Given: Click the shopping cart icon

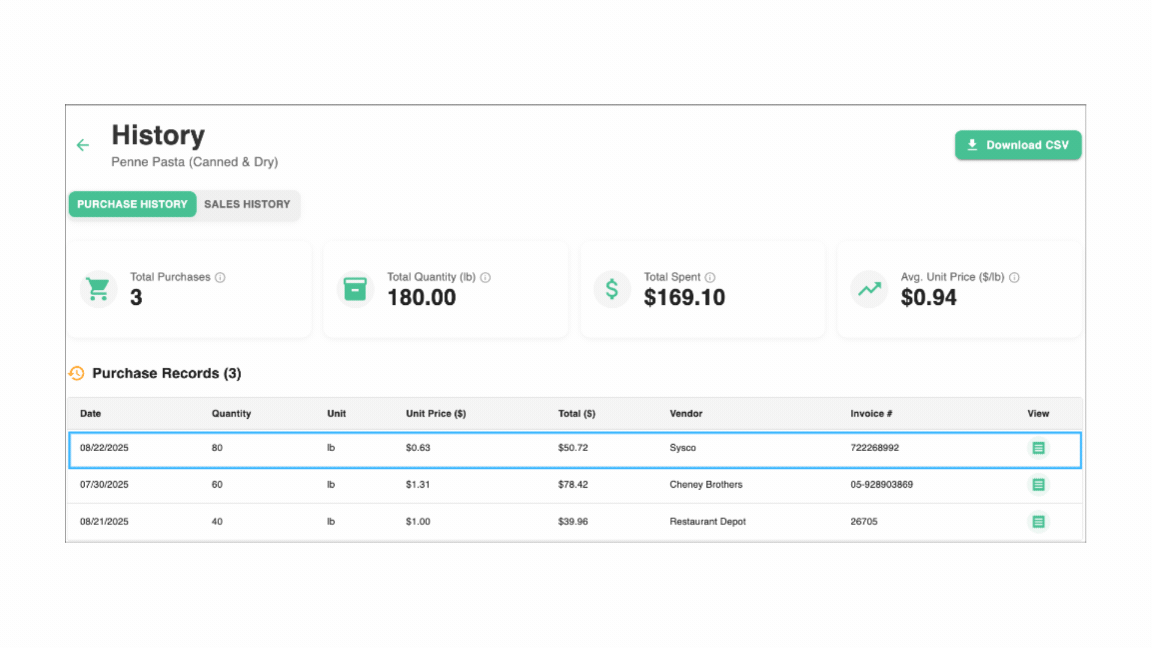Looking at the screenshot, I should click(98, 289).
